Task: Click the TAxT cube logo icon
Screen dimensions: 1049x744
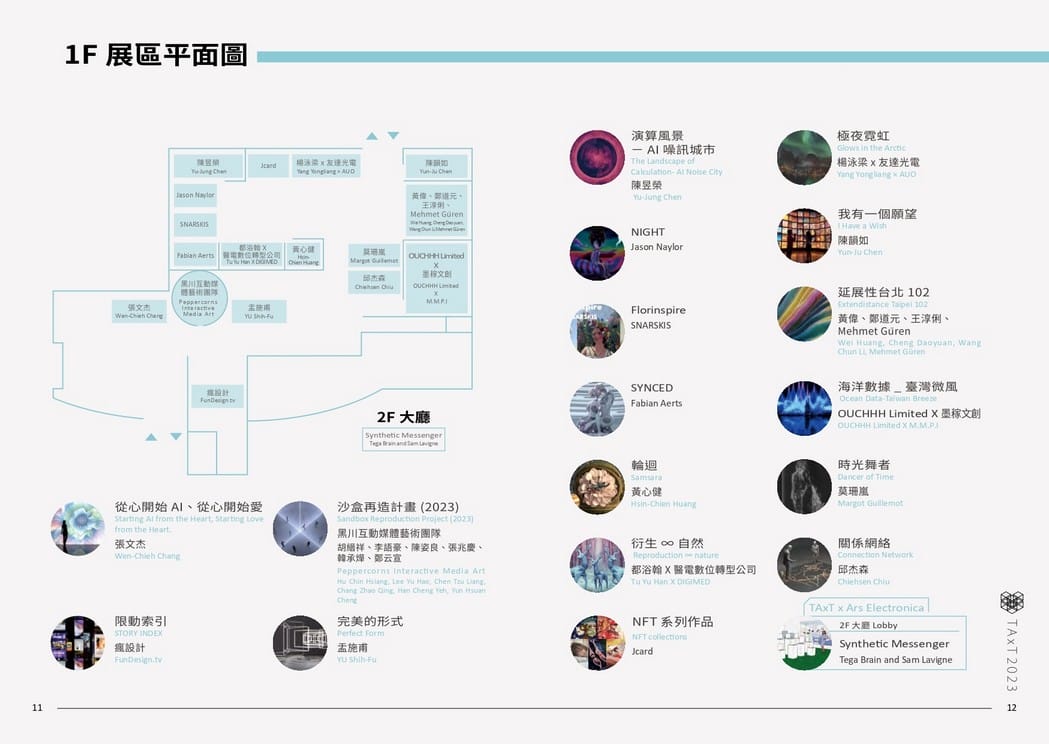Action: [x=1012, y=602]
